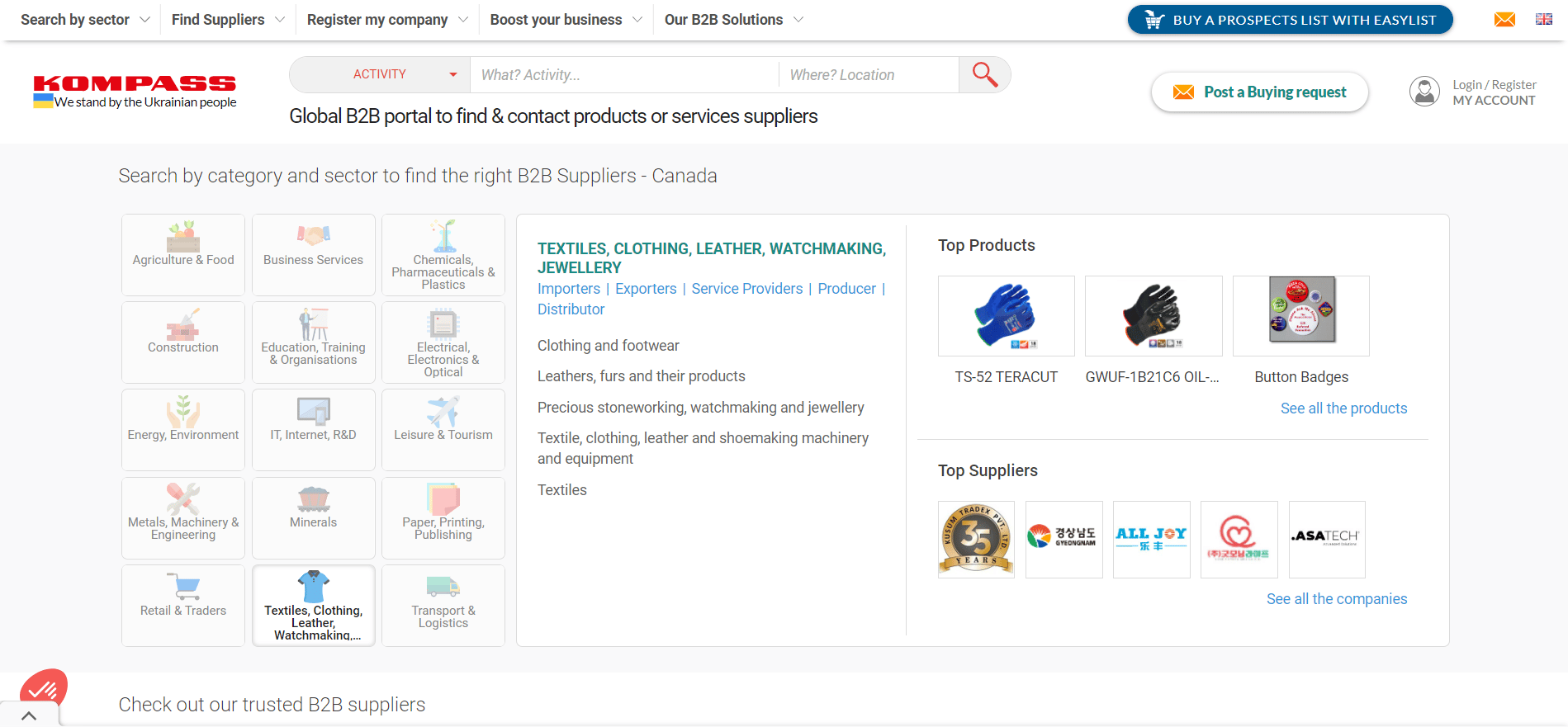This screenshot has height=727, width=1568.
Task: Click the UK flag language icon
Action: pyautogui.click(x=1544, y=19)
